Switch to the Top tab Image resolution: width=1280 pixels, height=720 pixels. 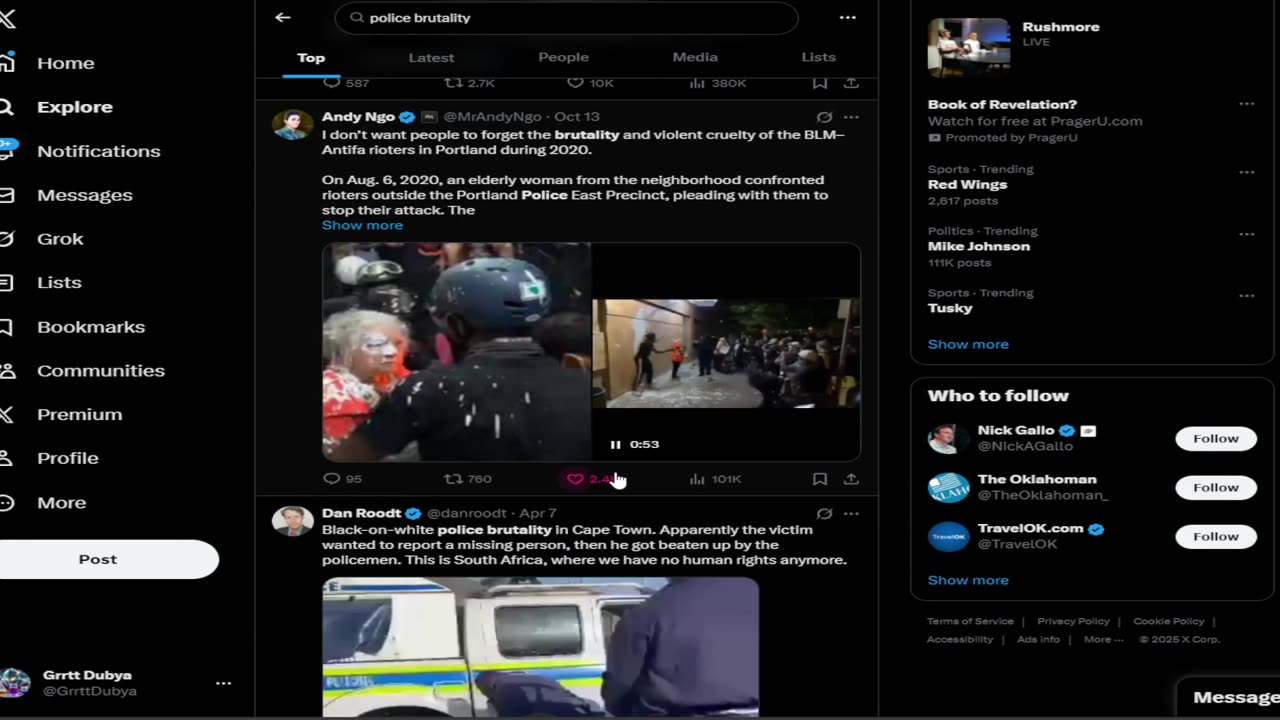click(x=311, y=57)
